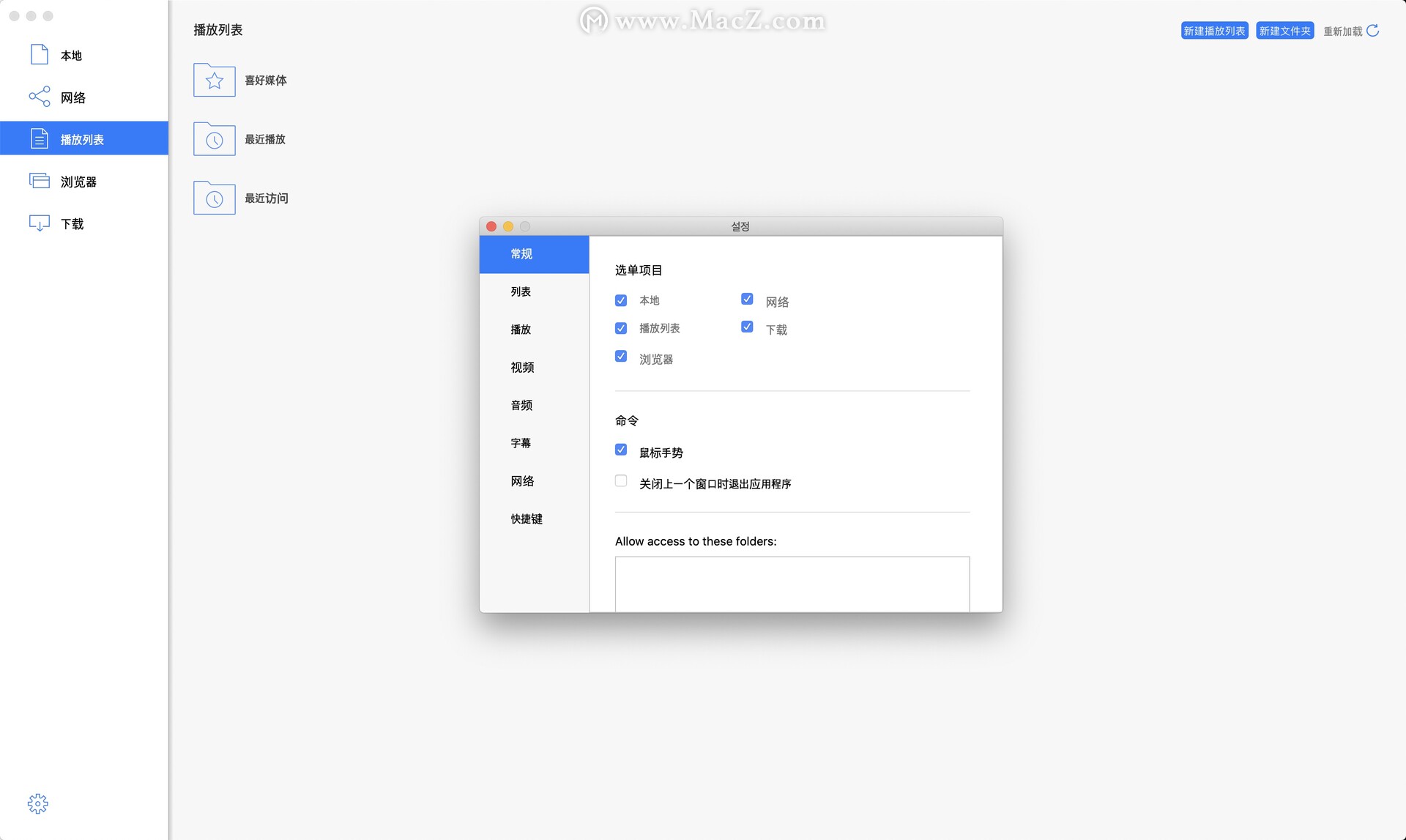This screenshot has height=840, width=1406.
Task: Uncheck the 下载 menu item checkbox
Action: (747, 327)
